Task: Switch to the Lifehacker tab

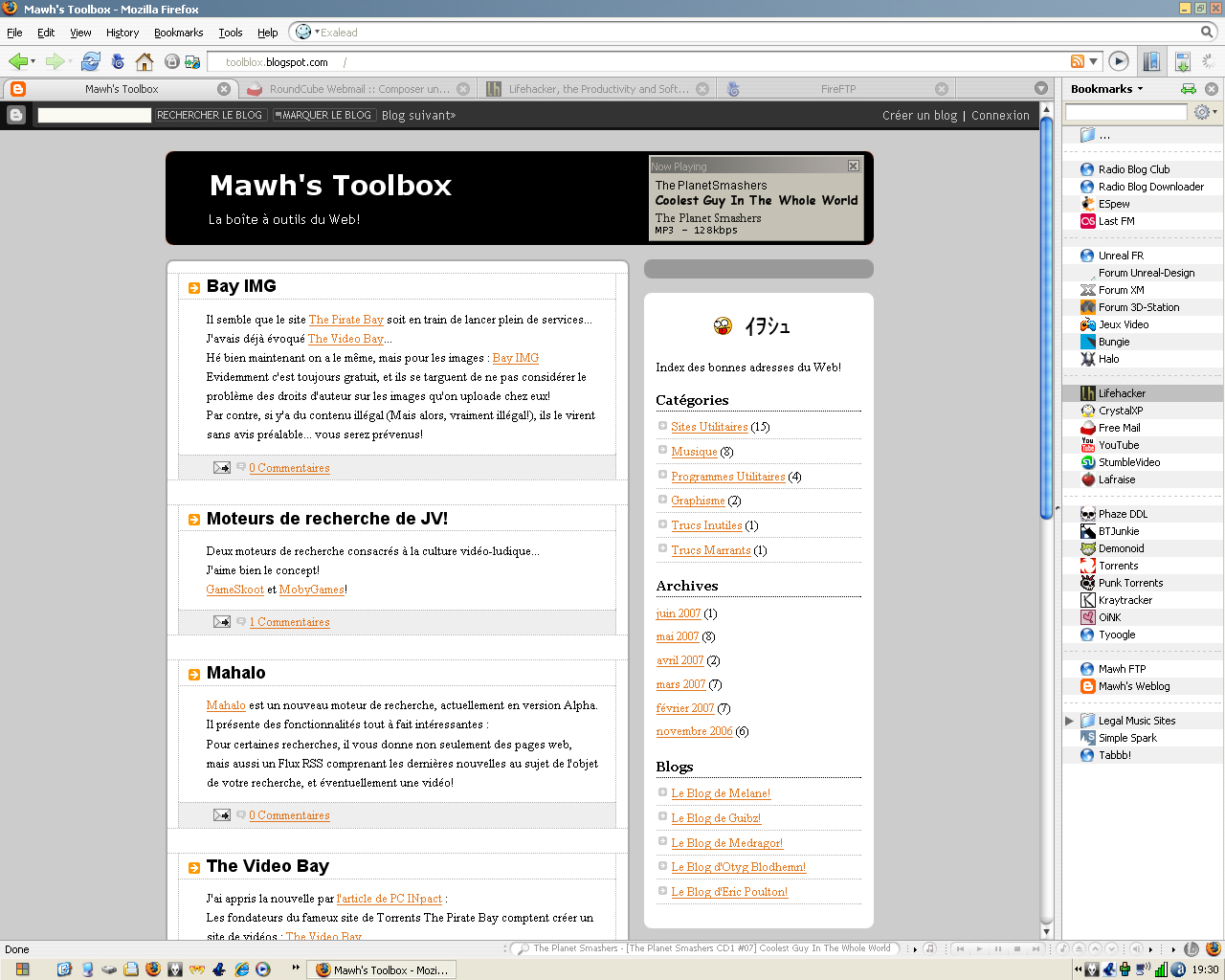Action: (x=596, y=89)
